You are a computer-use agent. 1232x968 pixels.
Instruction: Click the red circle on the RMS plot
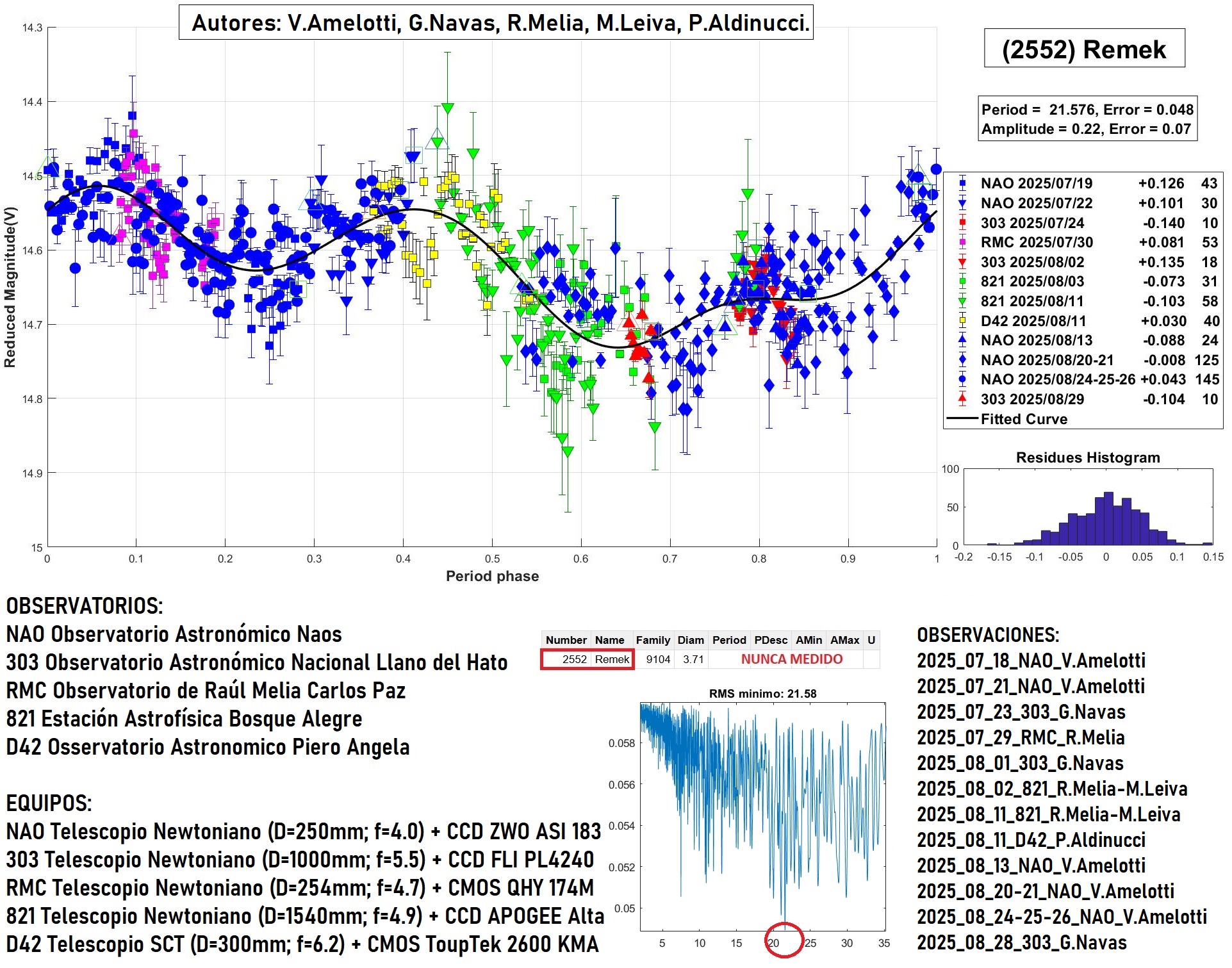[784, 939]
